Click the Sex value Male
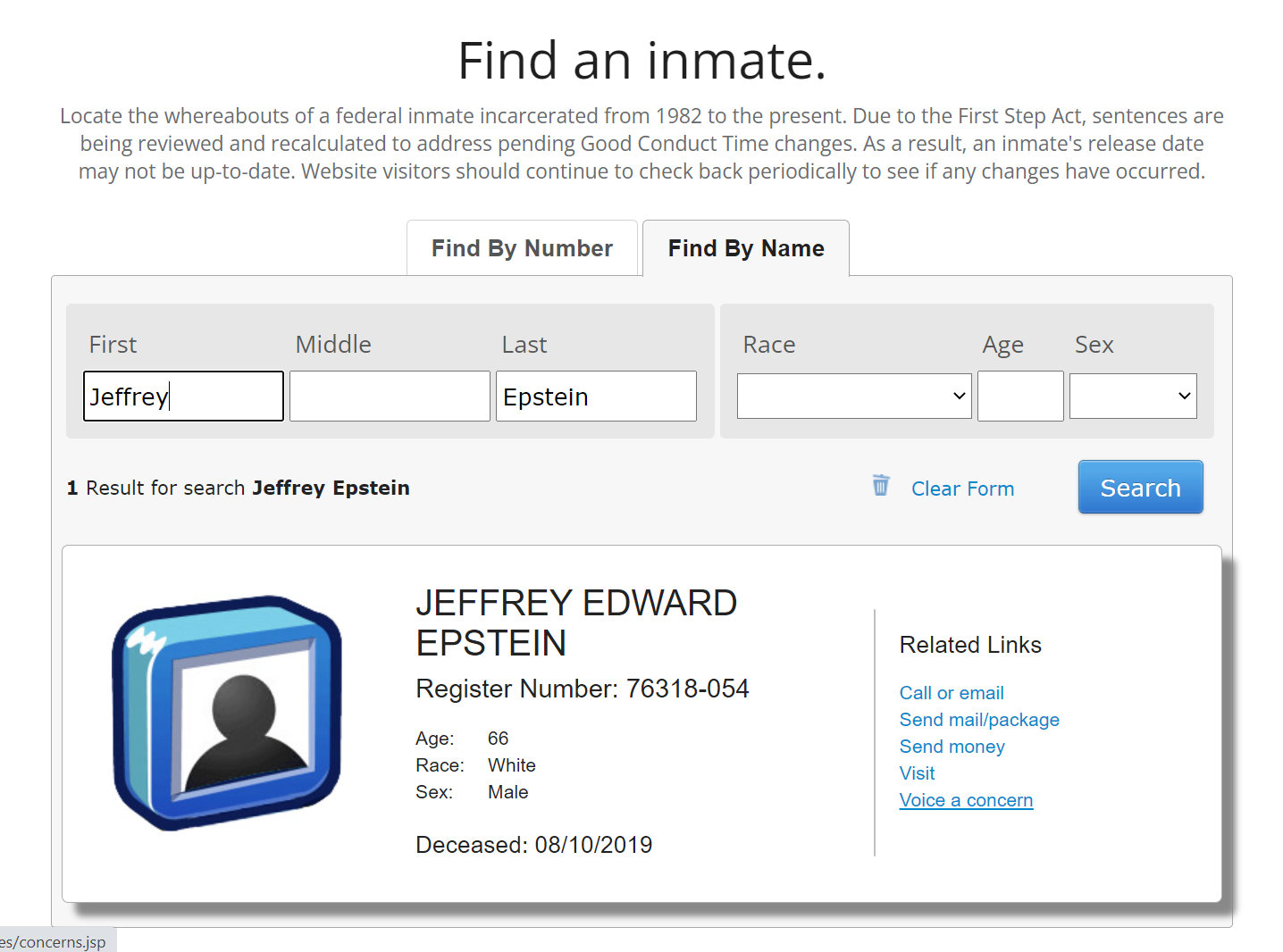 coord(508,792)
